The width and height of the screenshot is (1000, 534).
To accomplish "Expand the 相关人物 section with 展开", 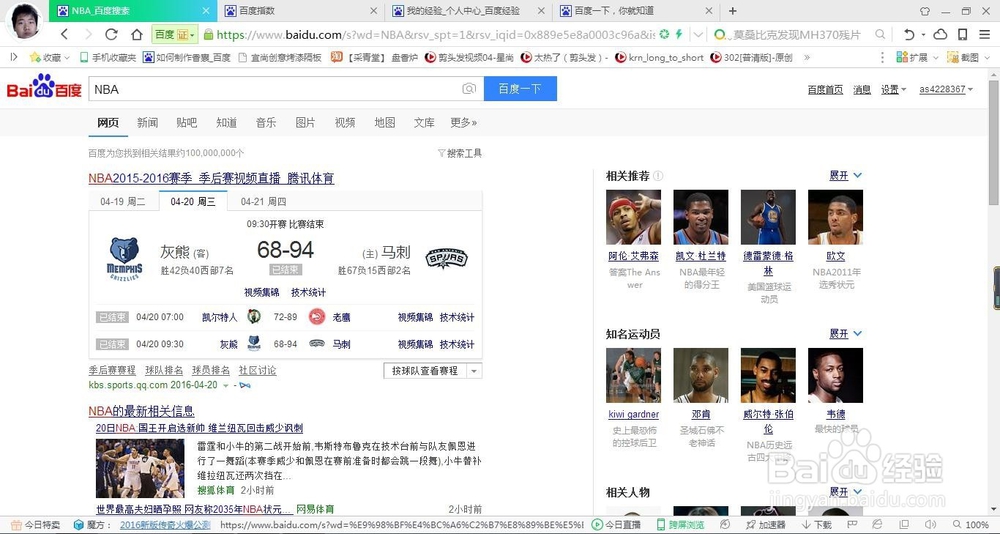I will coord(845,492).
